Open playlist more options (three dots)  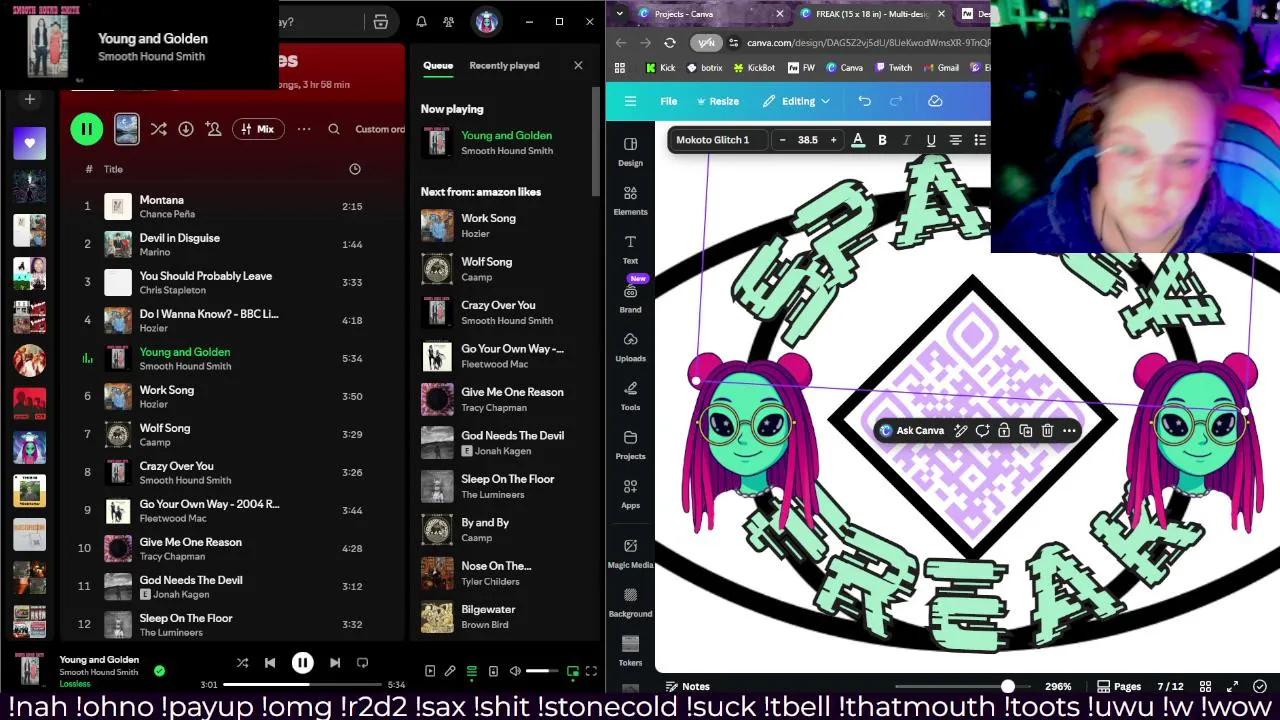point(304,129)
